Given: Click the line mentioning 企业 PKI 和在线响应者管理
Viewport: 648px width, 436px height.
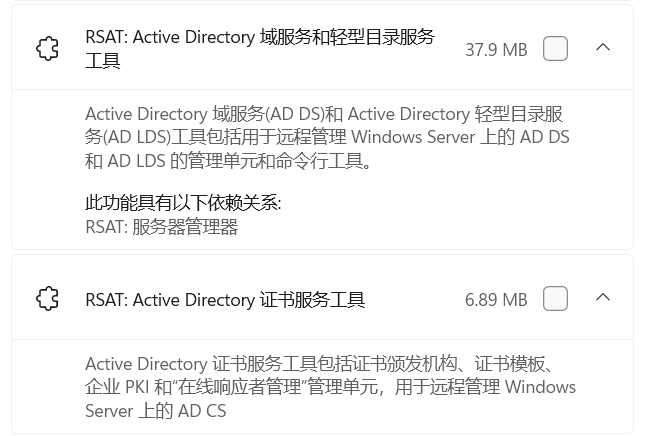Looking at the screenshot, I should pos(330,387).
